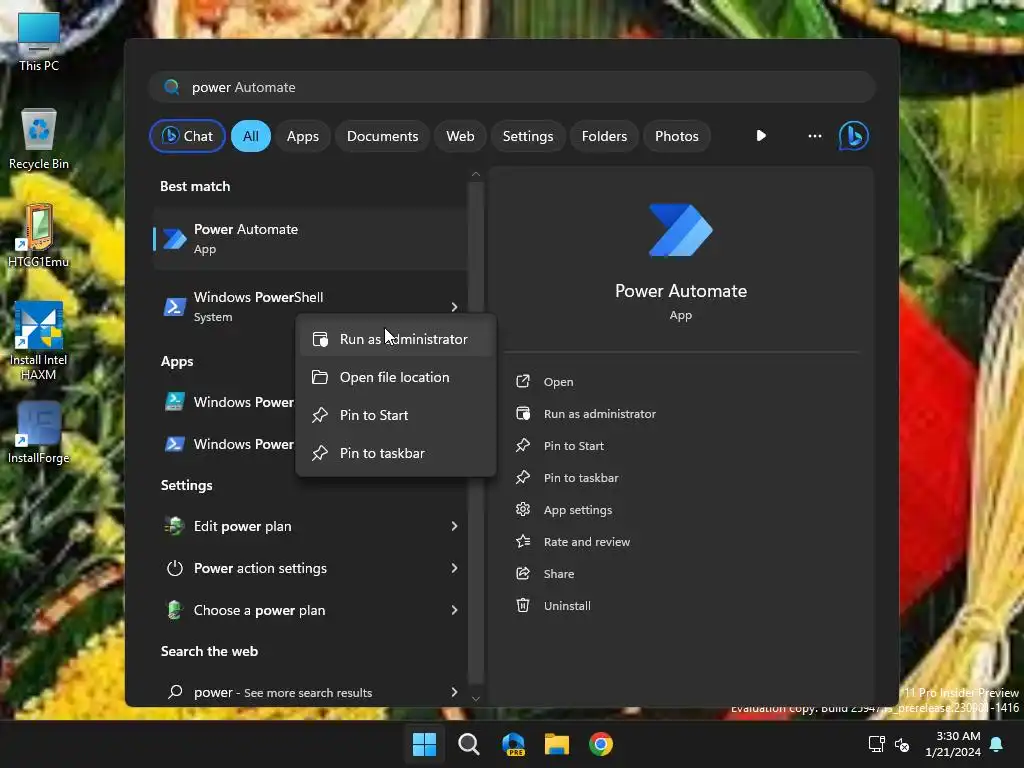Expand Power action settings chevron
This screenshot has height=768, width=1024.
(454, 568)
